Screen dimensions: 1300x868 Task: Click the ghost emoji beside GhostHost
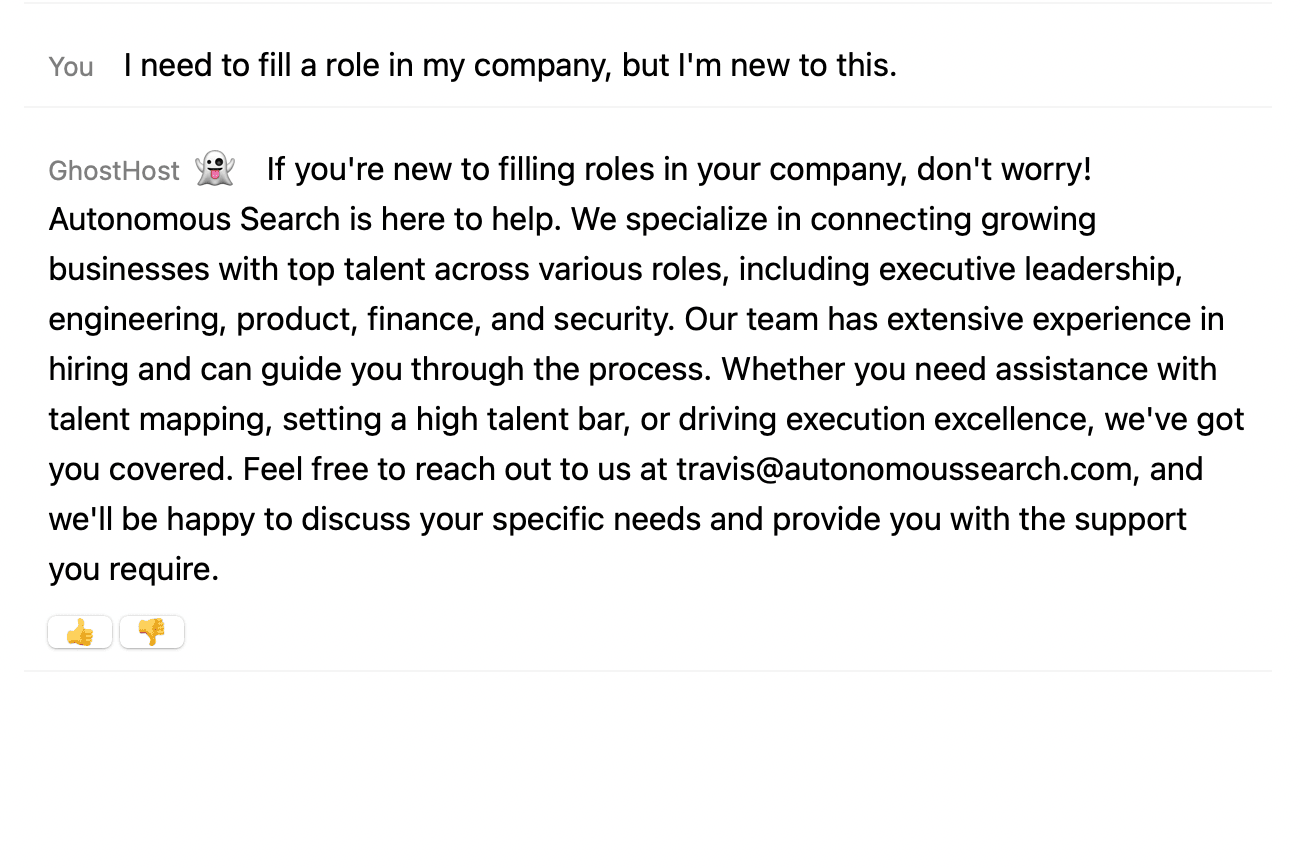(215, 168)
